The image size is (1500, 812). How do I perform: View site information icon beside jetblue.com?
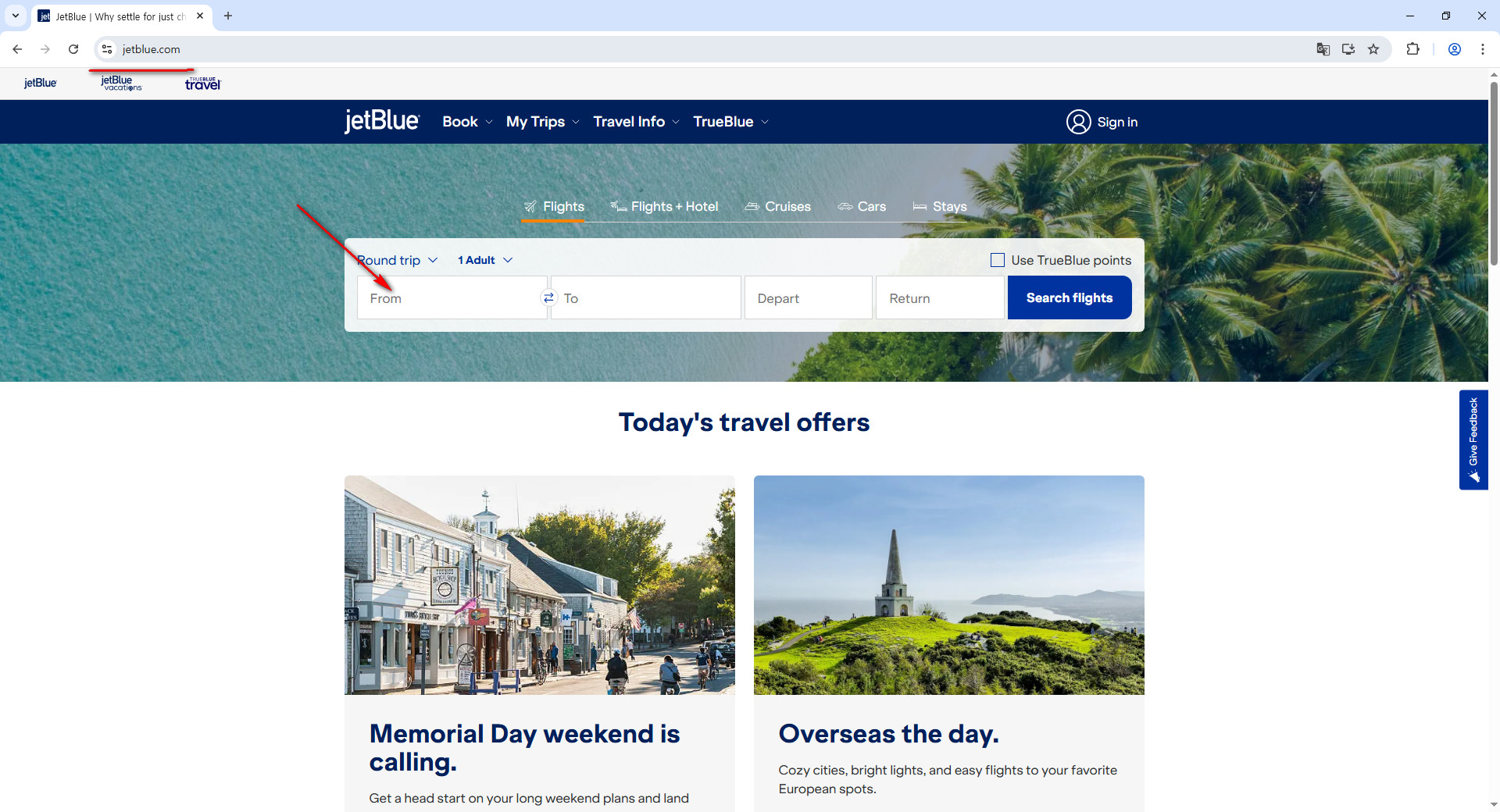pos(107,49)
